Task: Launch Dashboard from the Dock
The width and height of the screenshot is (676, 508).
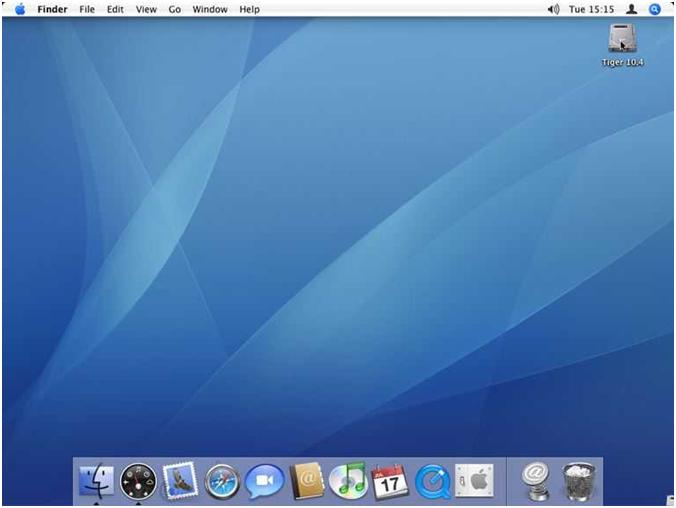Action: coord(138,481)
